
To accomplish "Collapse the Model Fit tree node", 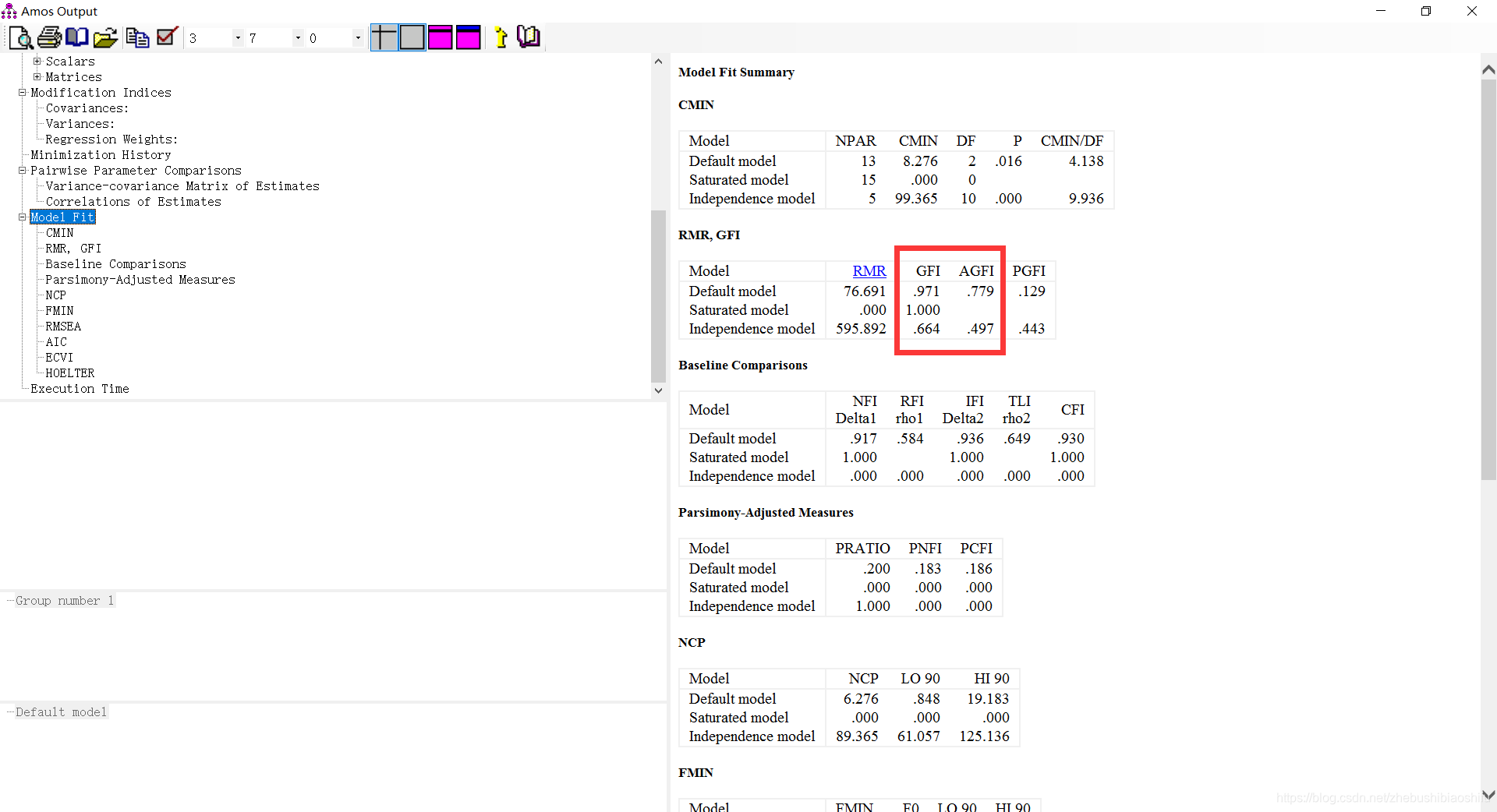I will (22, 217).
